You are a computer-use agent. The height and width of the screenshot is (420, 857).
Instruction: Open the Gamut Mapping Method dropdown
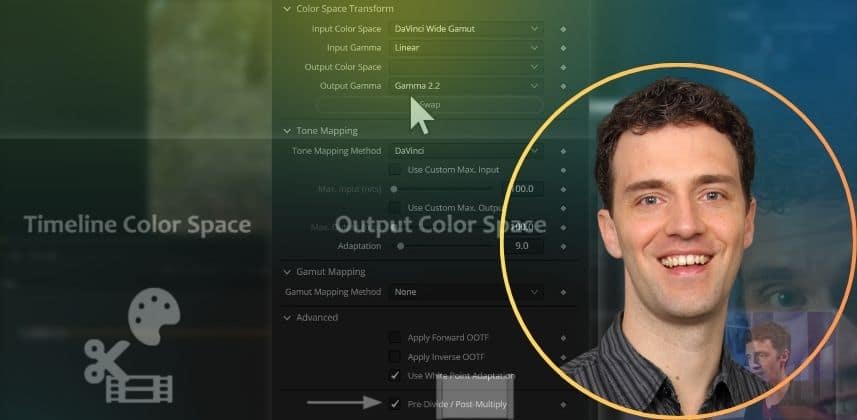point(466,292)
